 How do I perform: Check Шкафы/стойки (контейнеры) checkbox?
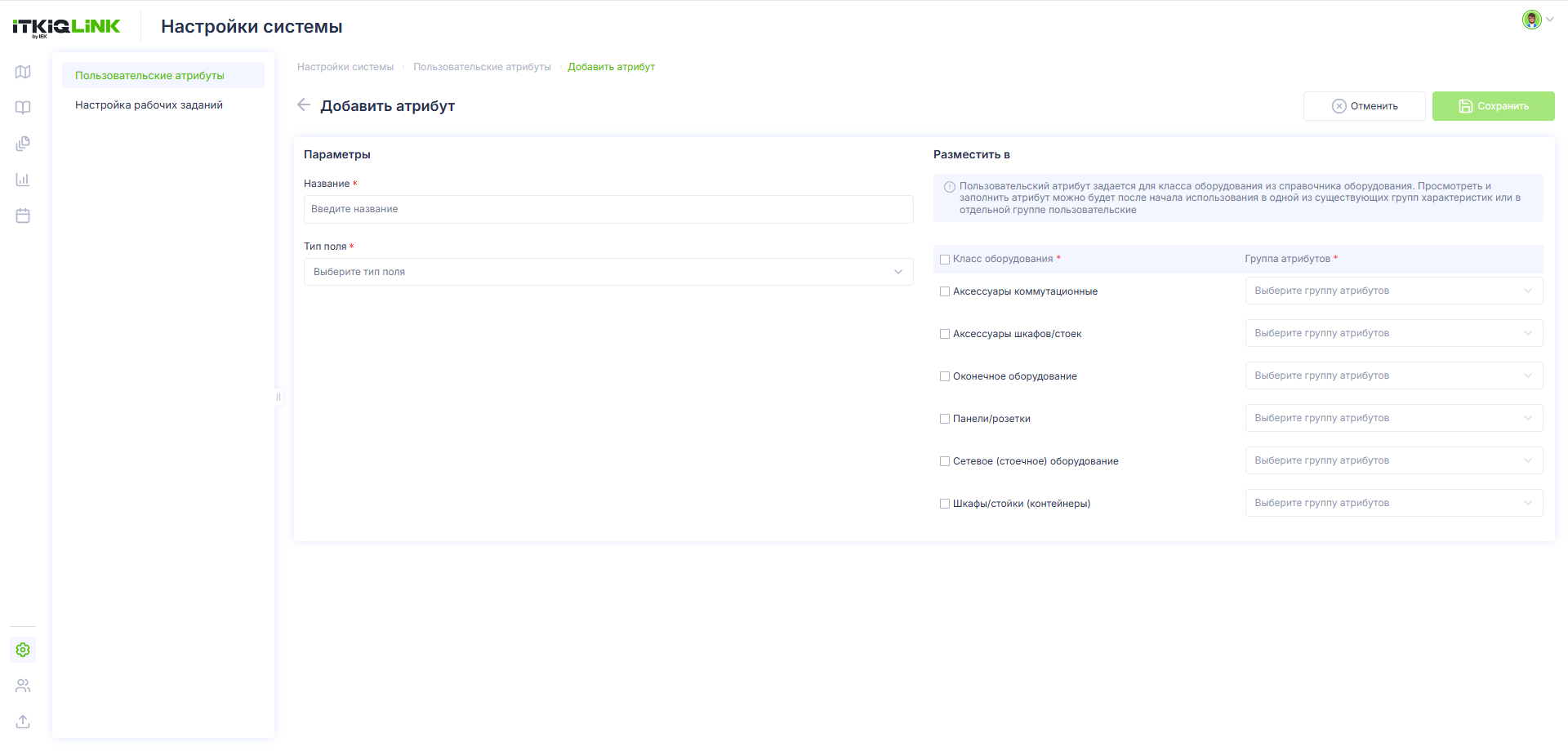pos(945,504)
